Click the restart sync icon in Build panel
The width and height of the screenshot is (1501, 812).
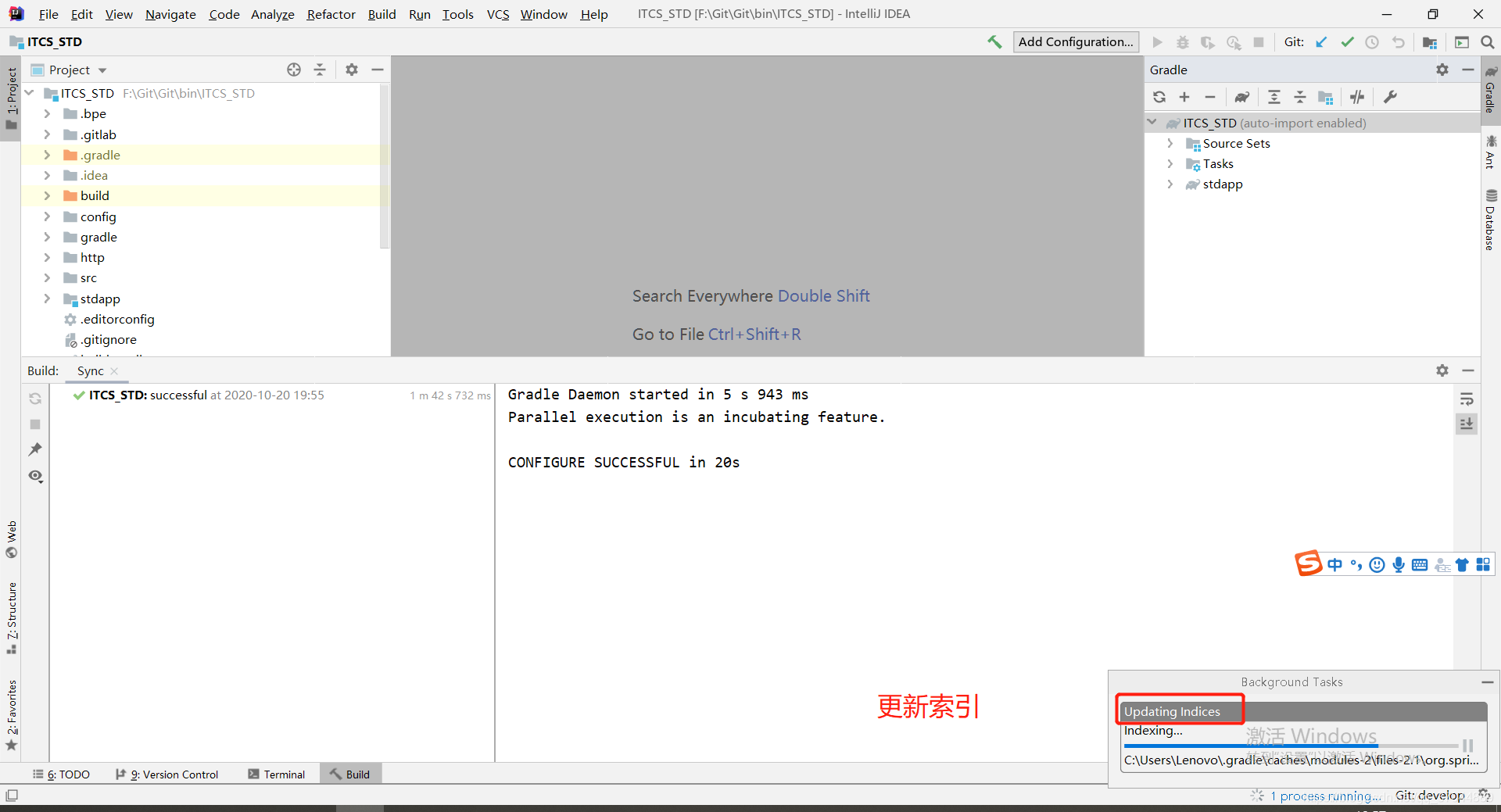pyautogui.click(x=35, y=399)
